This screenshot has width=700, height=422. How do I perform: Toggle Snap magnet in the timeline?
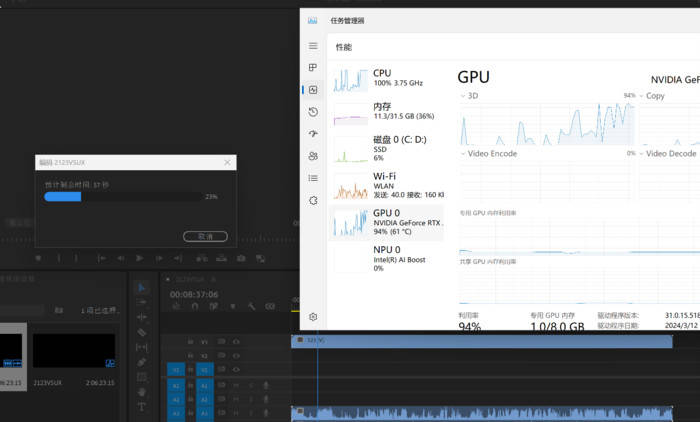tap(195, 306)
